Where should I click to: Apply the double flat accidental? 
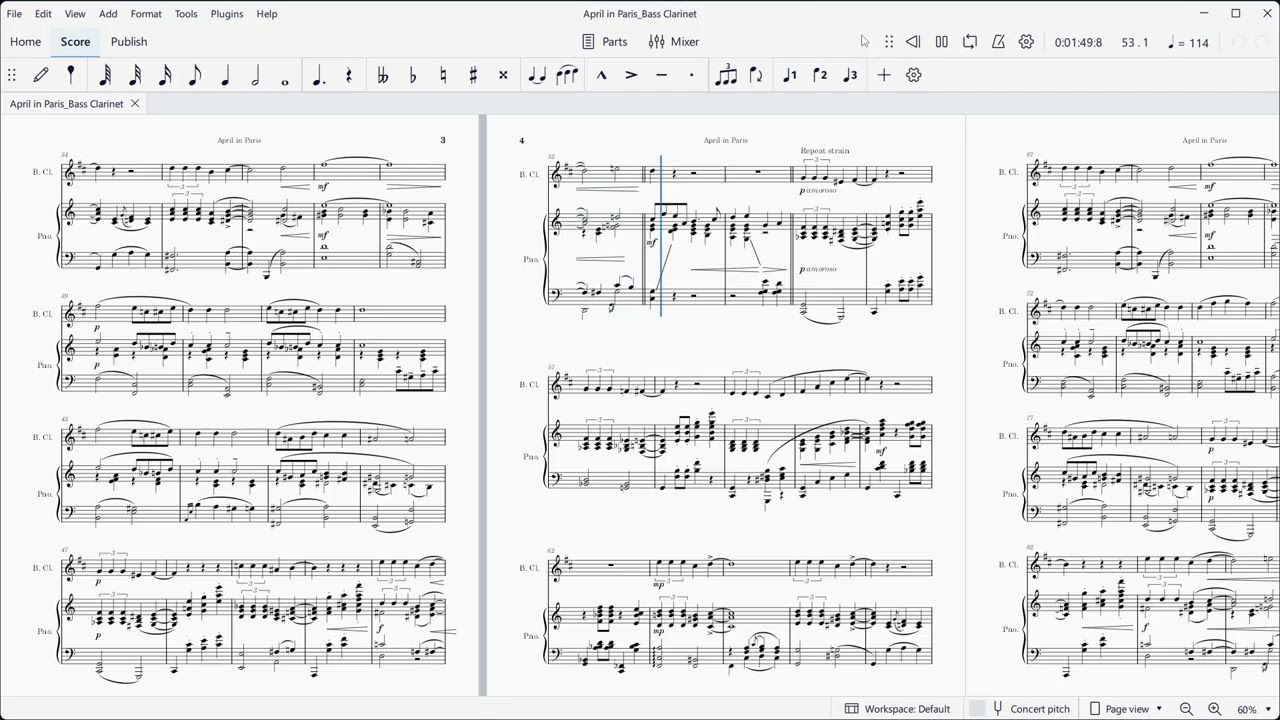tap(382, 75)
